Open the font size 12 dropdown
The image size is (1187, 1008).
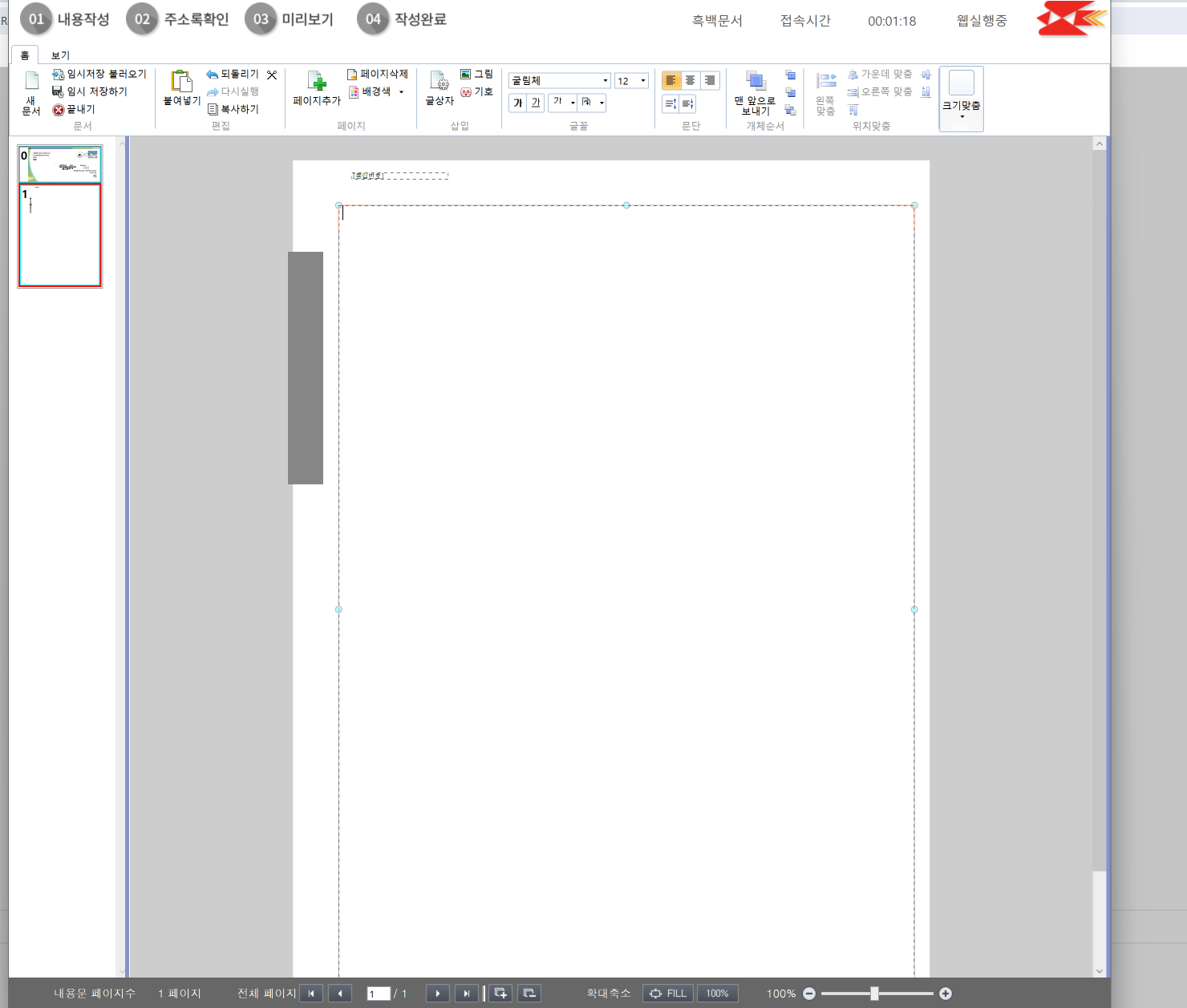pos(643,81)
